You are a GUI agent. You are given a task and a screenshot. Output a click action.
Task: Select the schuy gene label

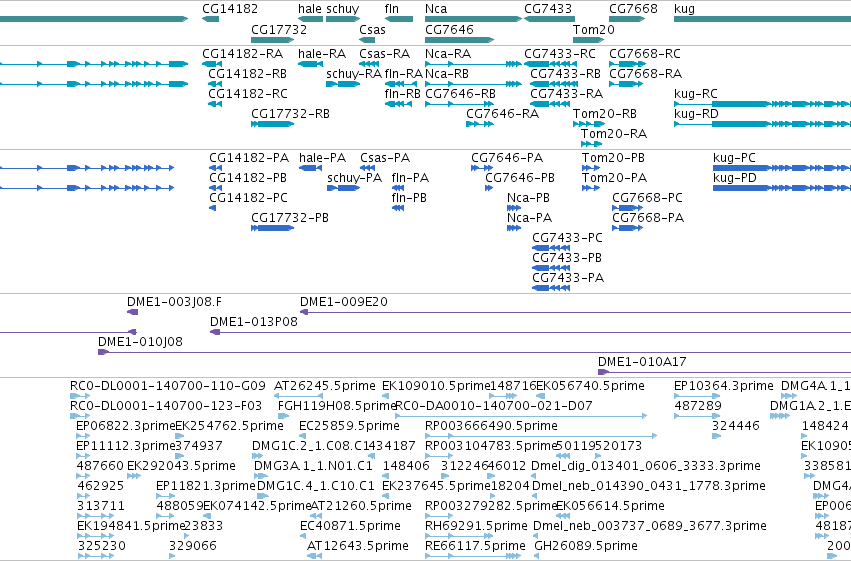click(342, 9)
